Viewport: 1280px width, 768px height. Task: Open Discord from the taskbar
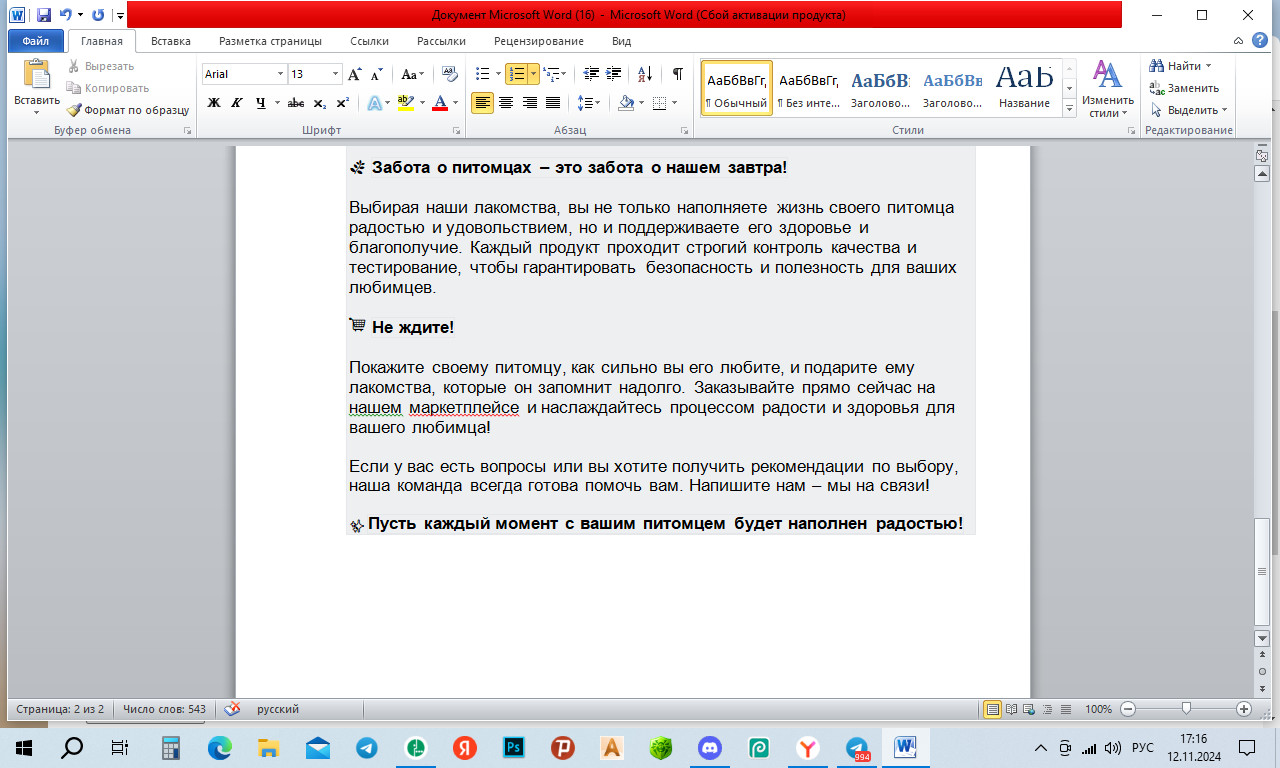710,747
